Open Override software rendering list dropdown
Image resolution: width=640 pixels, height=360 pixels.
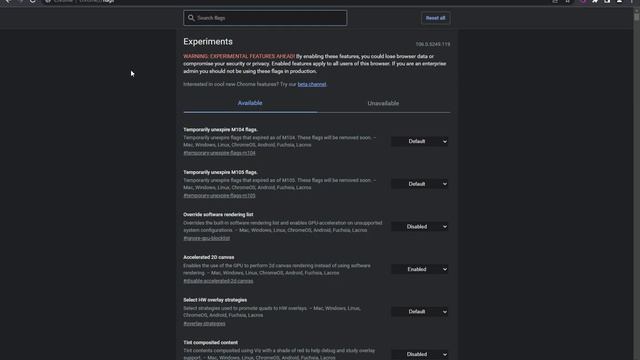(420, 227)
